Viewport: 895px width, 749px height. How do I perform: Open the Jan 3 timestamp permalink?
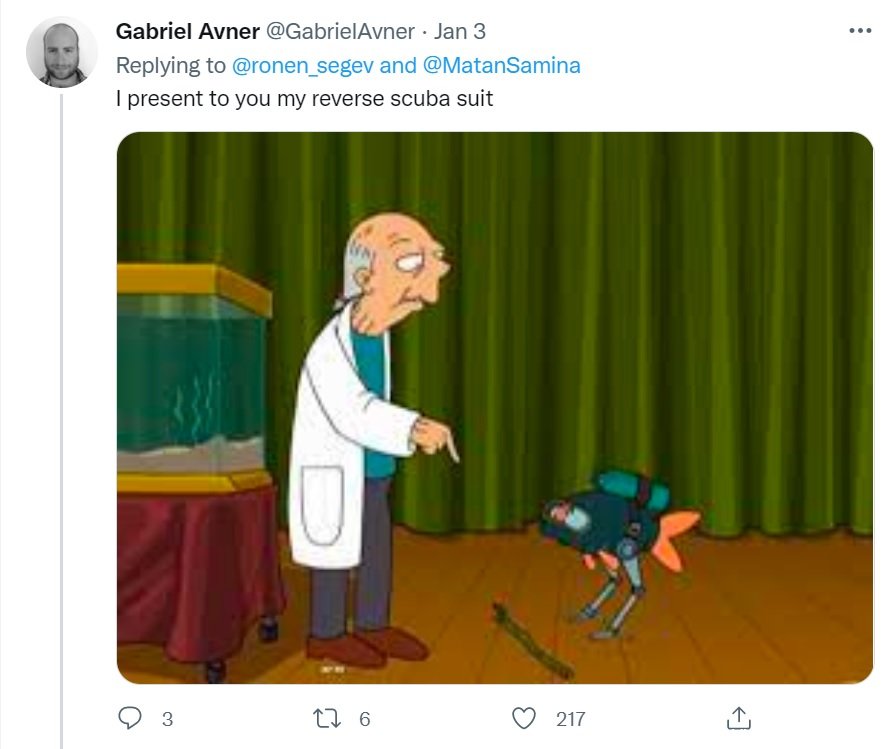tap(459, 31)
